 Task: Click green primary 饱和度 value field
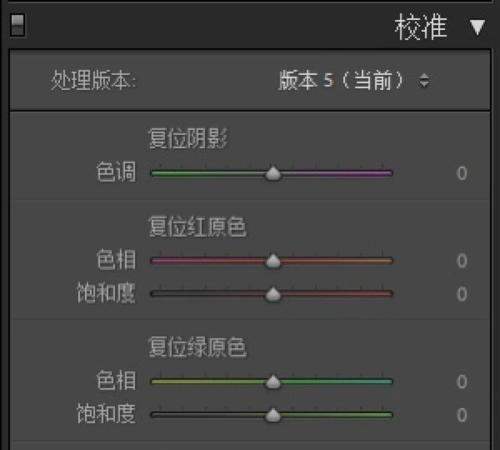point(462,415)
